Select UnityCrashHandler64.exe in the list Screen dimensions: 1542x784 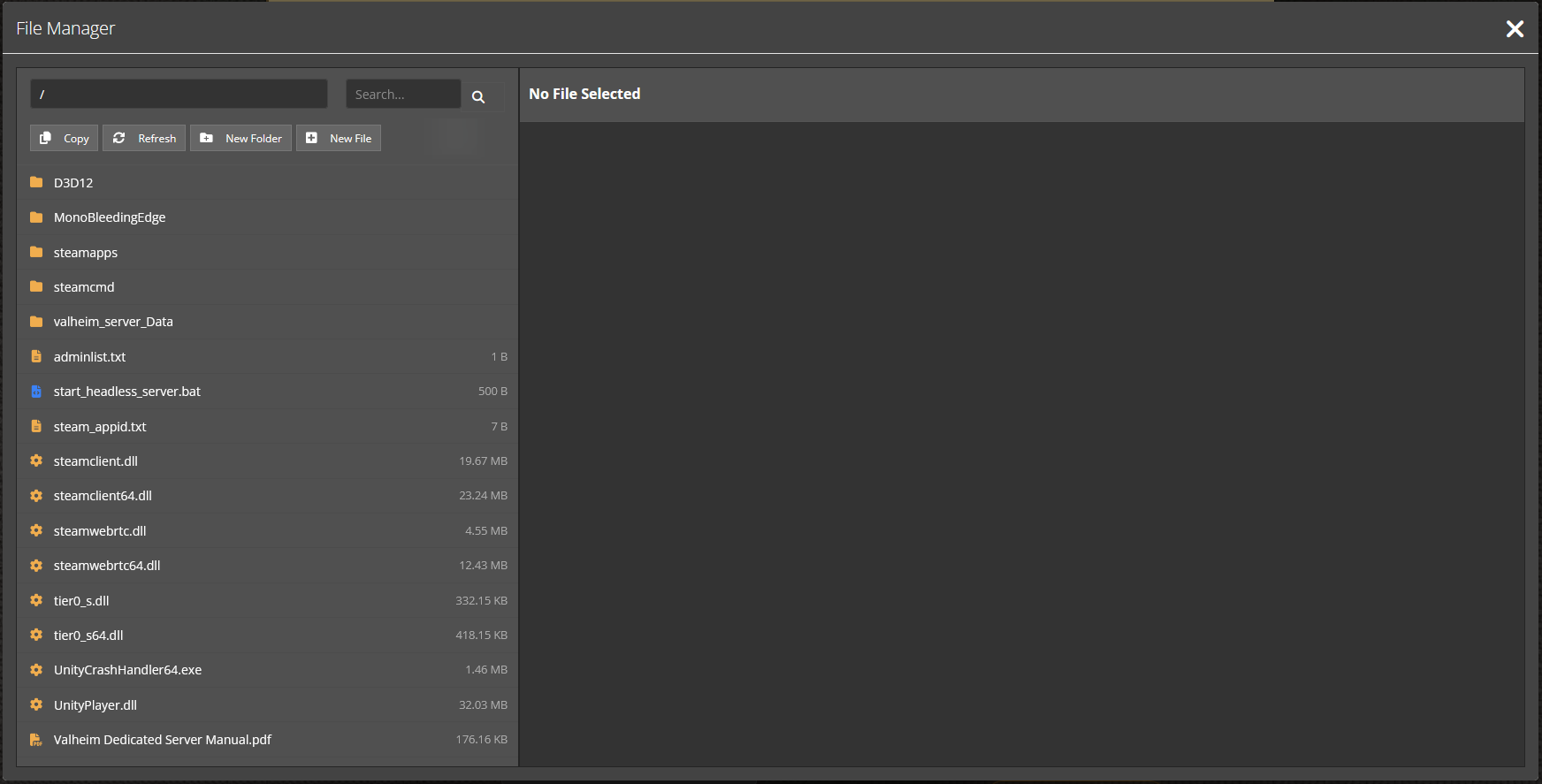[127, 670]
